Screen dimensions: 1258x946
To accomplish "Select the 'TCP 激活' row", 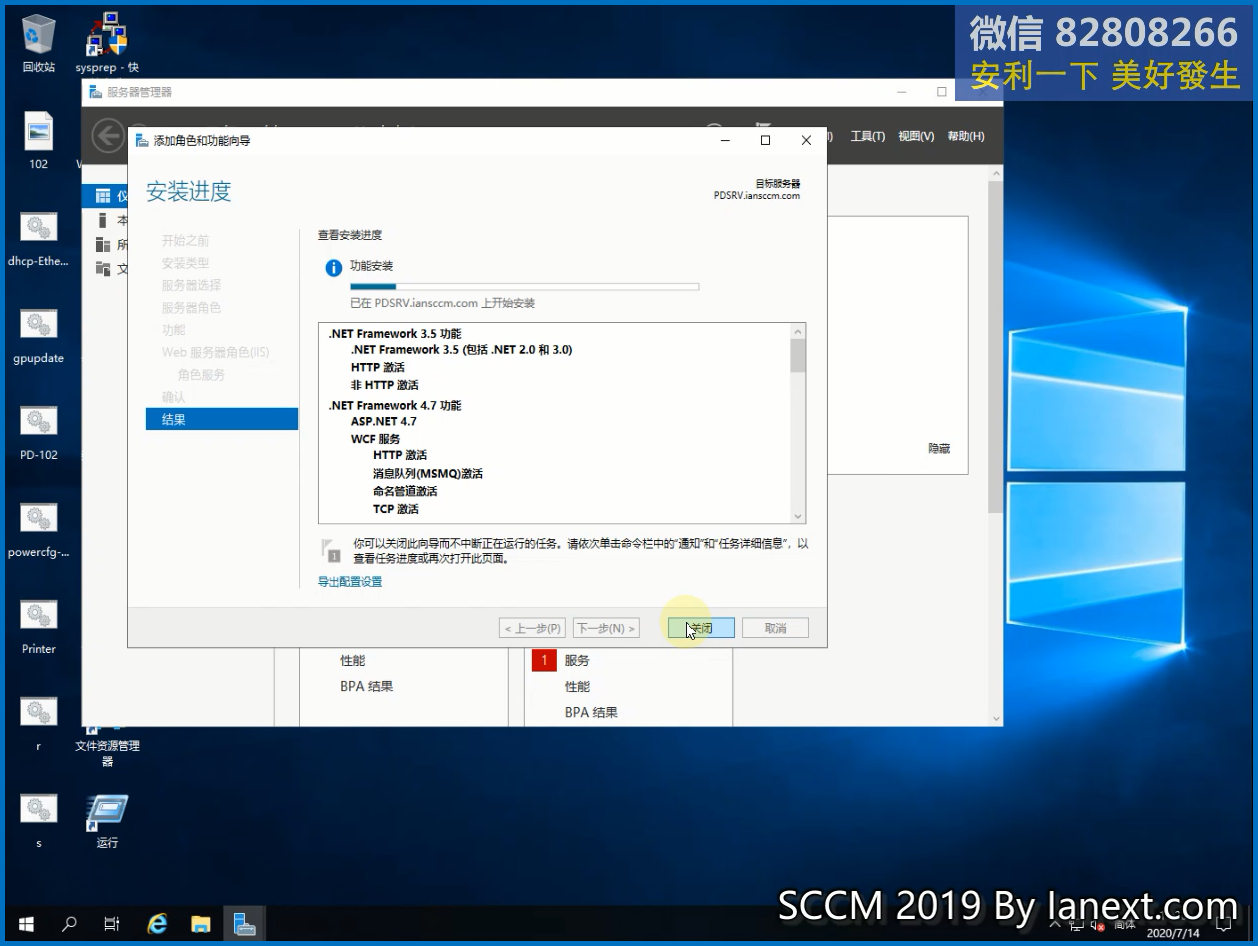I will (x=396, y=509).
